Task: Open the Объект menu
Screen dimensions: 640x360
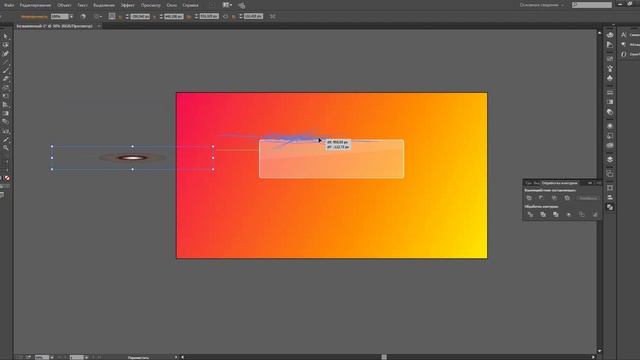Action: [64, 5]
